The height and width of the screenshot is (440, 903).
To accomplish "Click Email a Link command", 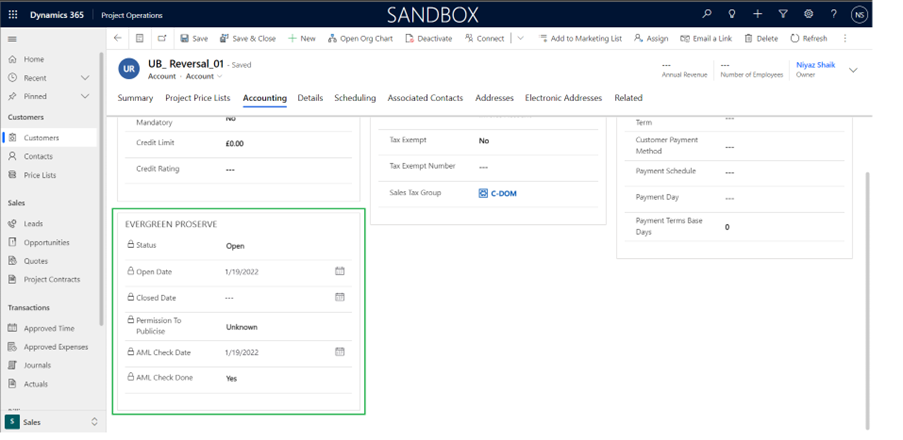I will [x=706, y=39].
